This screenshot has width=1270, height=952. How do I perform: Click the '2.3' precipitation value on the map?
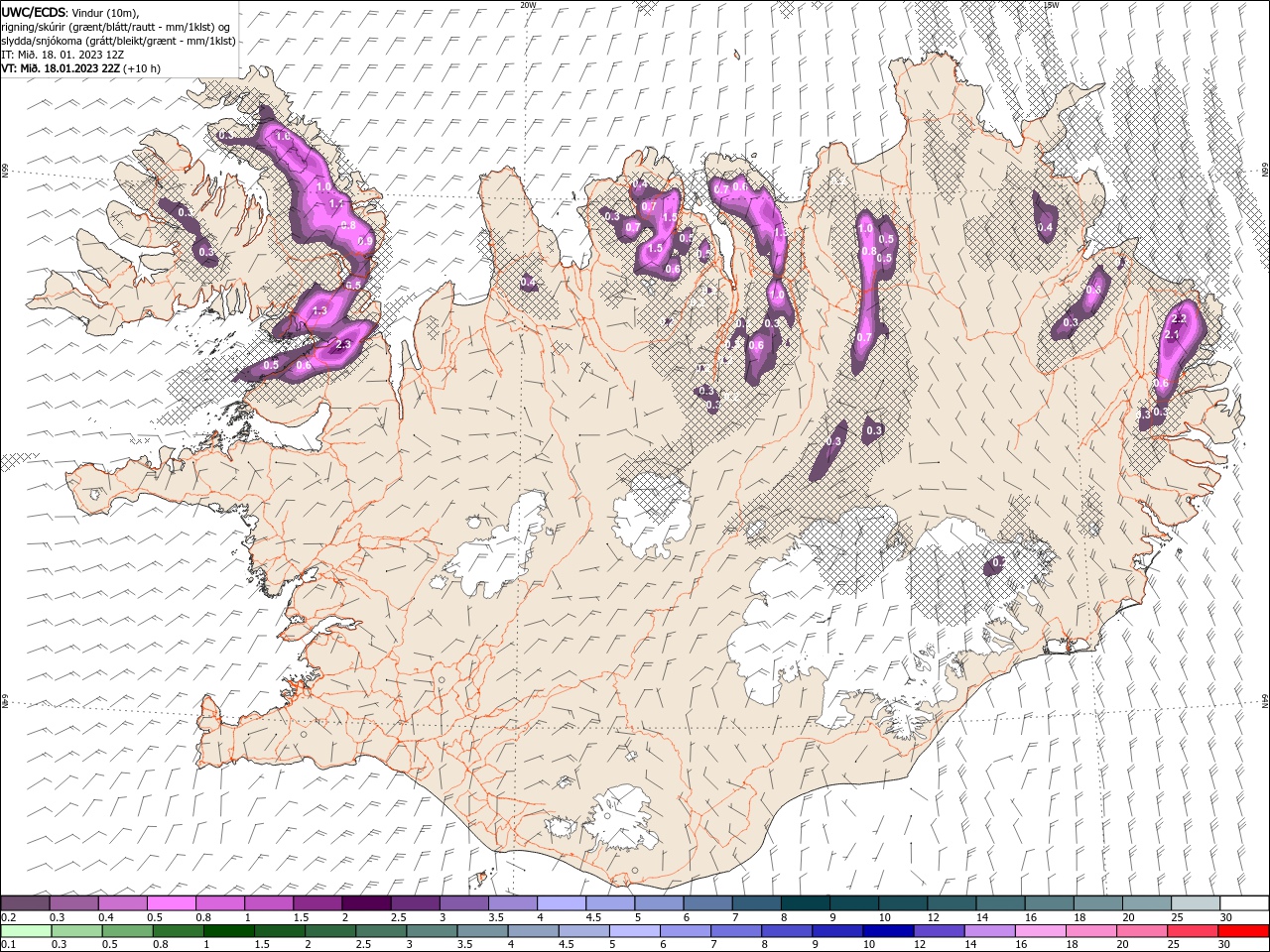click(x=344, y=345)
